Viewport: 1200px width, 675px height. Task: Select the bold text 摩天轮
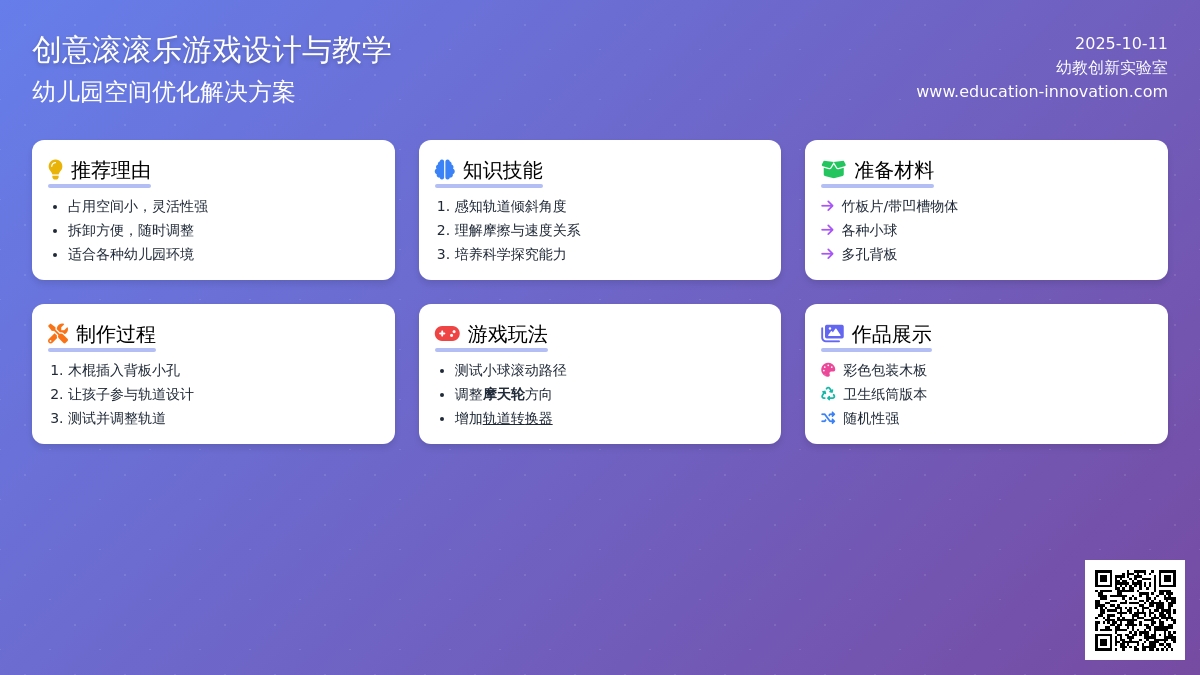click(504, 394)
